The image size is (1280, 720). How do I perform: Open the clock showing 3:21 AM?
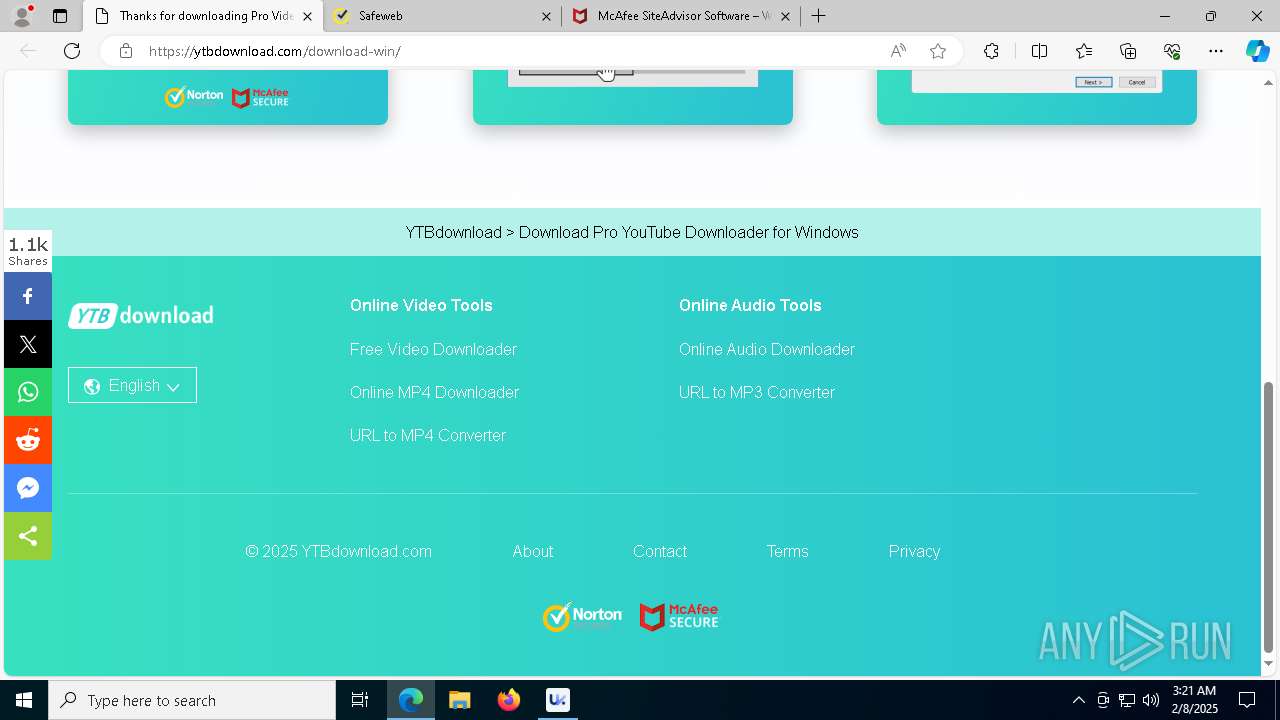point(1194,700)
